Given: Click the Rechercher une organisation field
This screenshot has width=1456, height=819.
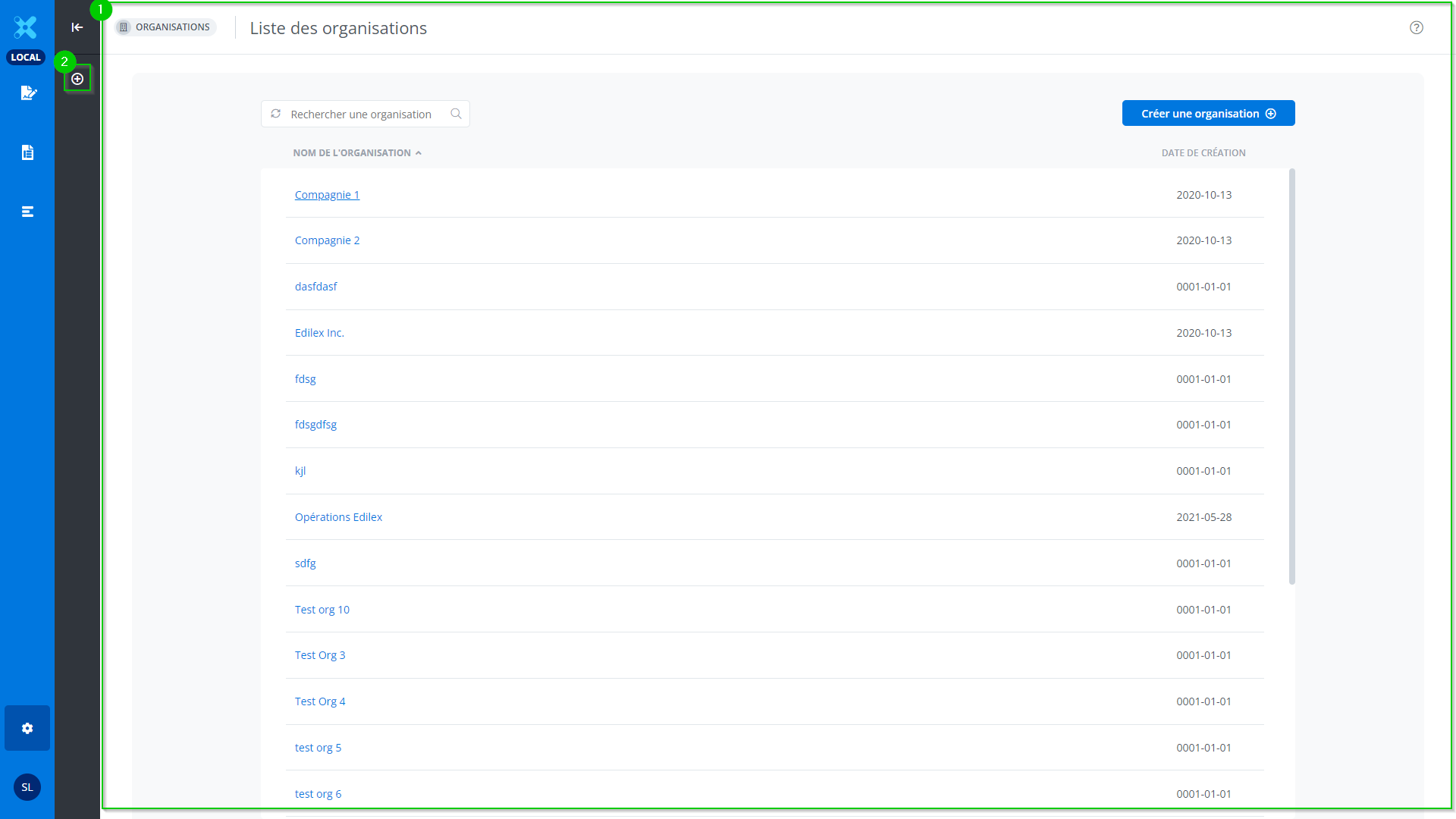Looking at the screenshot, I should (361, 115).
